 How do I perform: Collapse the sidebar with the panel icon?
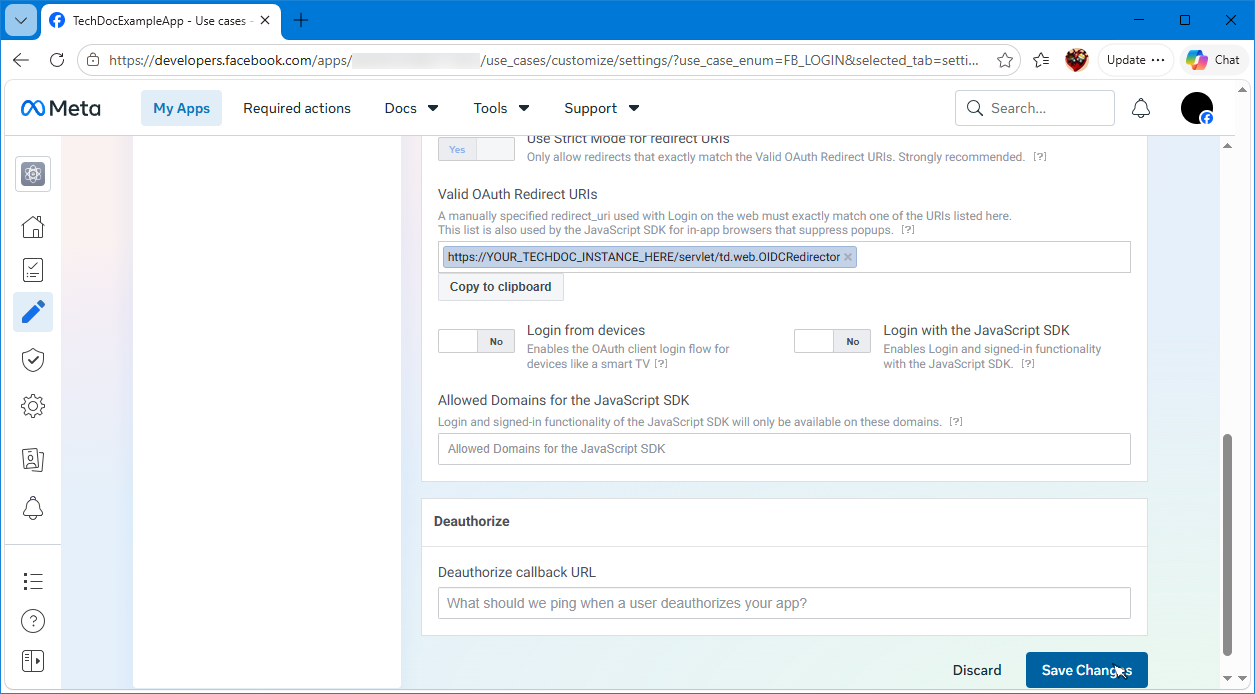point(33,661)
